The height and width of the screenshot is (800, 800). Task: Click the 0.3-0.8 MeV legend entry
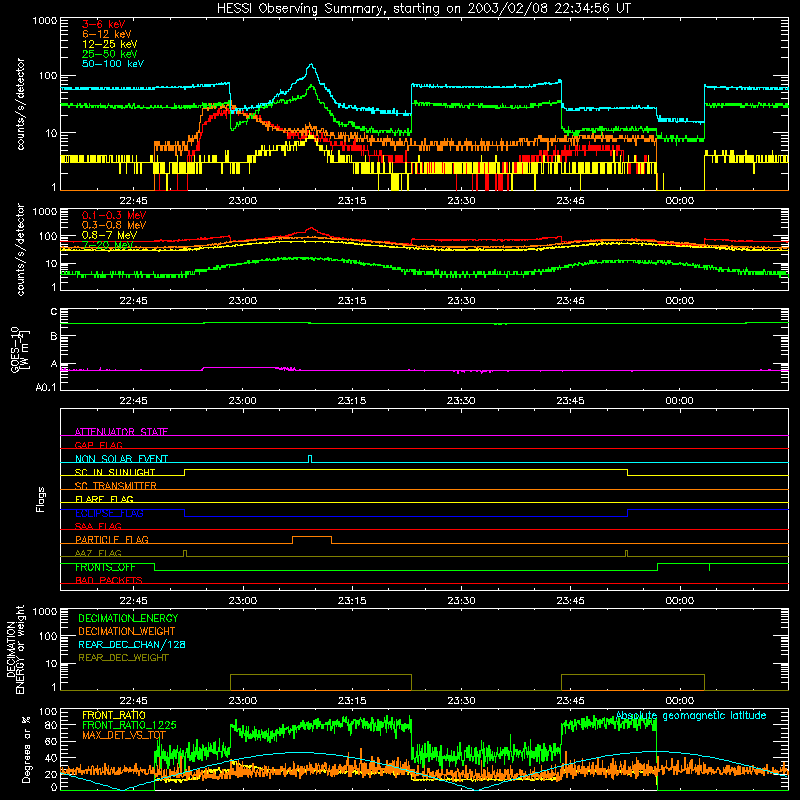pos(114,225)
